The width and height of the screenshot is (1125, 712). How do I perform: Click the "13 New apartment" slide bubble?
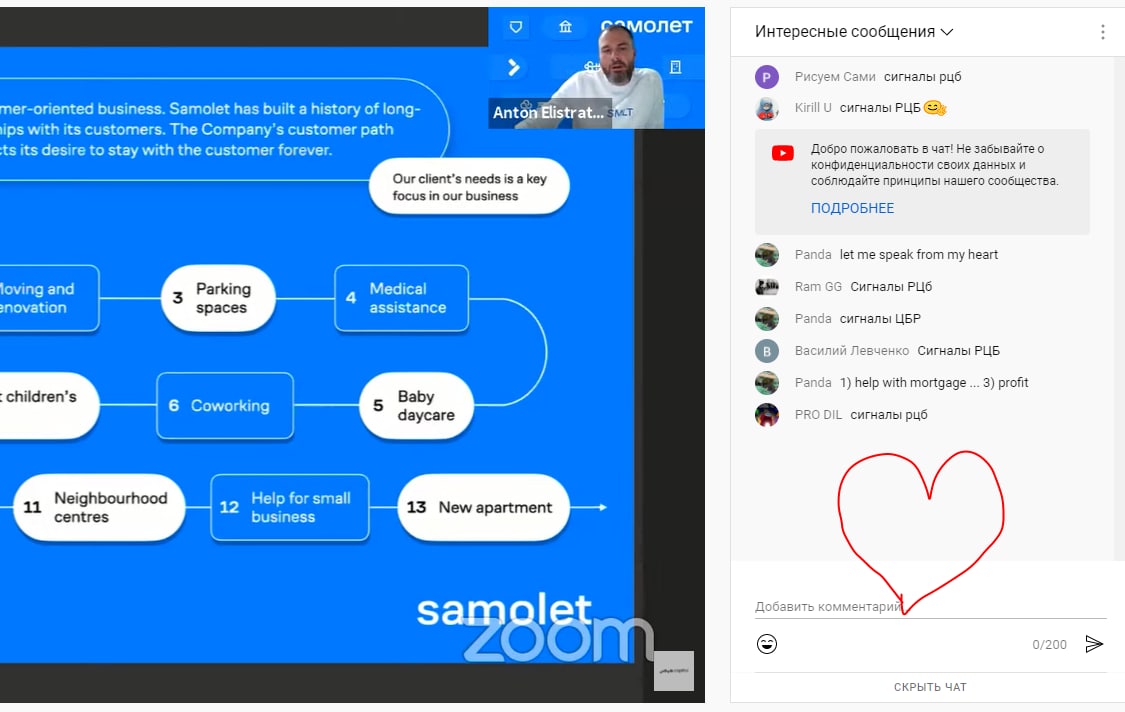pos(484,507)
